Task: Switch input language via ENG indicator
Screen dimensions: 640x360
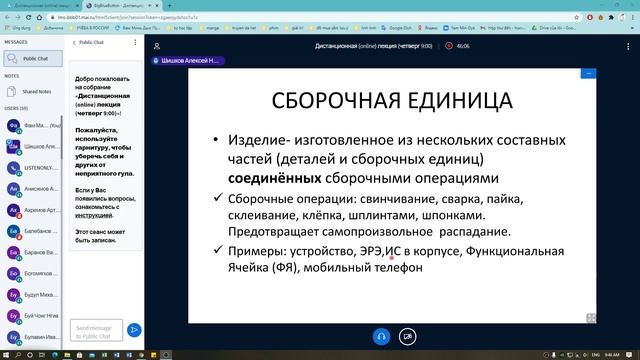Action: coord(596,355)
